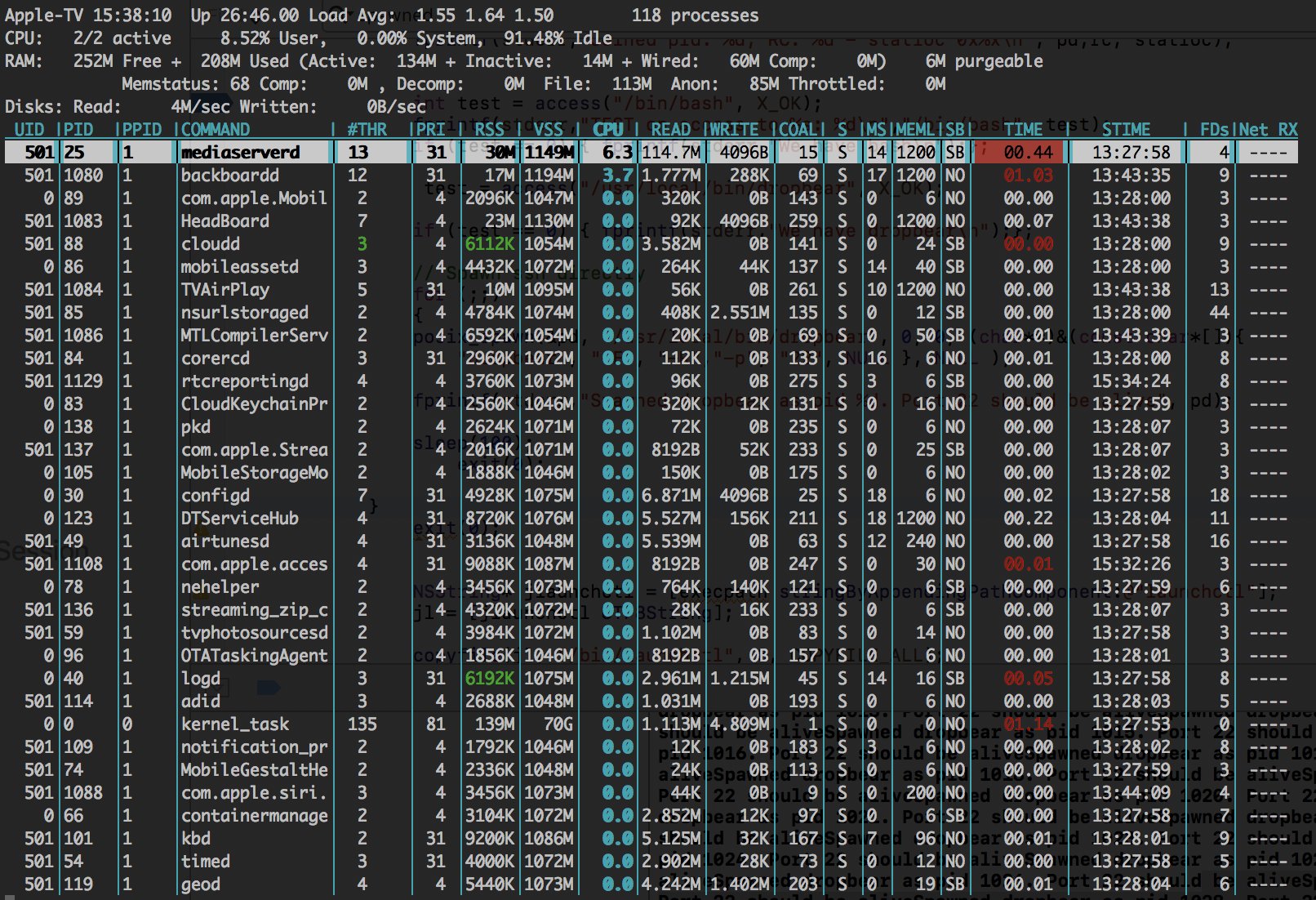Click the logd process row
The image size is (1316, 900).
coord(651,678)
